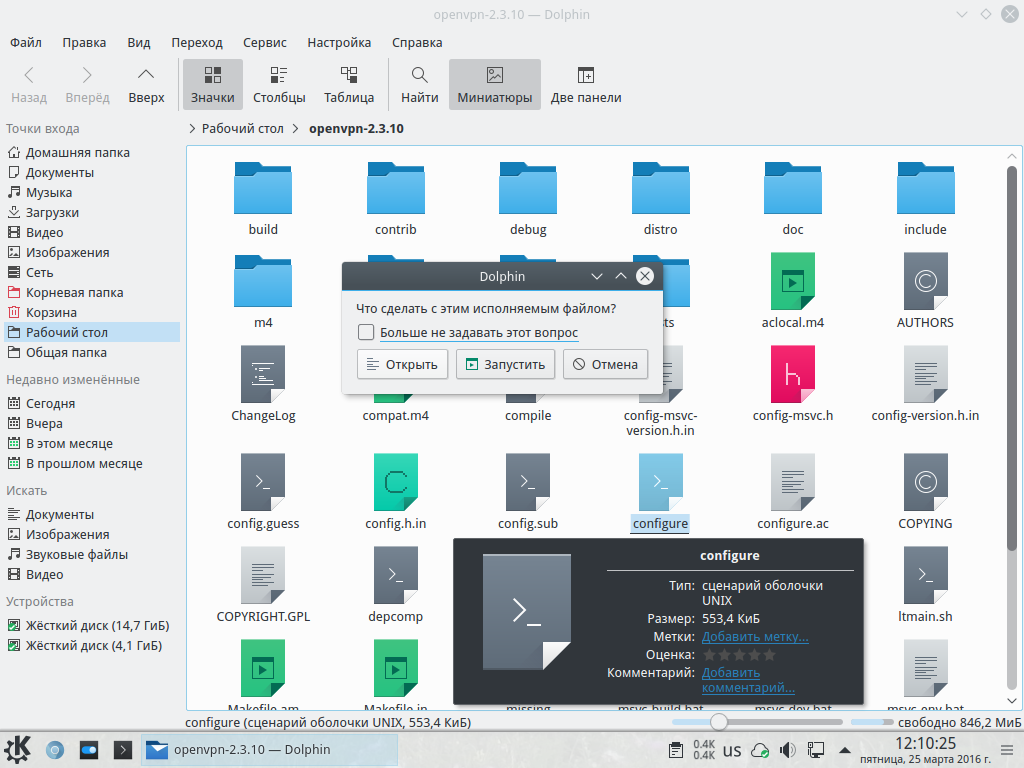Click the Forward (Вперёд) navigation arrow
The height and width of the screenshot is (768, 1024).
coord(87,85)
